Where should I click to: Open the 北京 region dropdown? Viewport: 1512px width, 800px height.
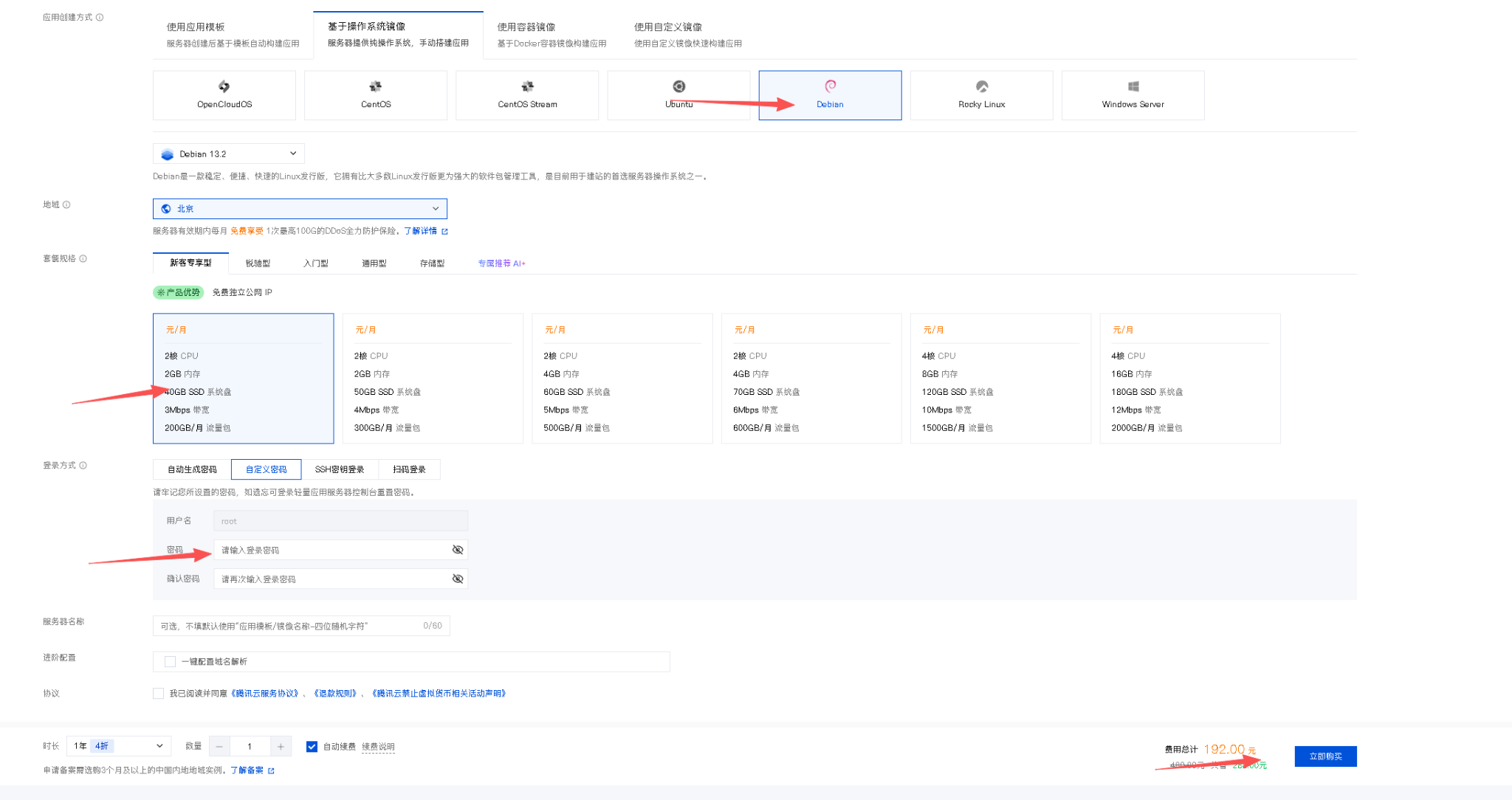click(300, 209)
